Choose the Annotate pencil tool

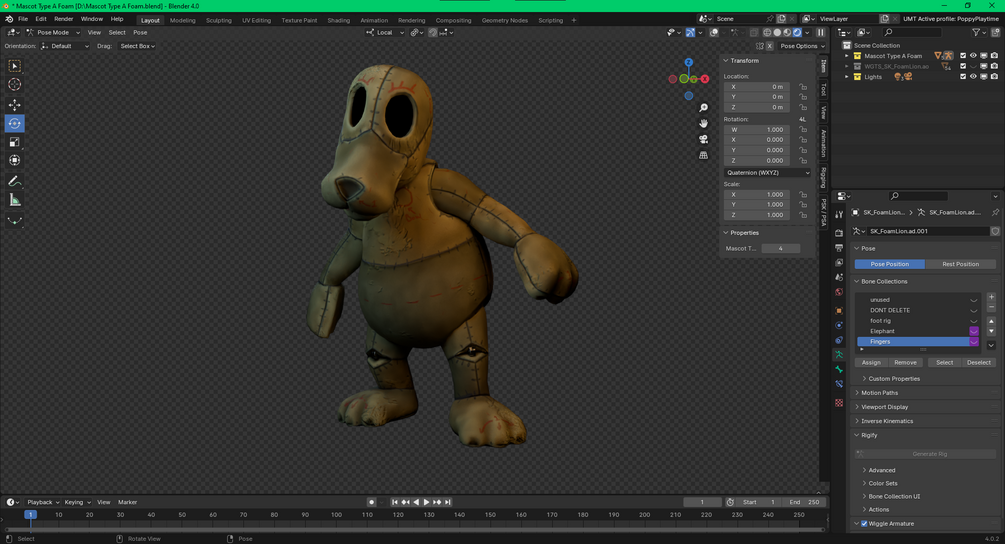coord(14,181)
